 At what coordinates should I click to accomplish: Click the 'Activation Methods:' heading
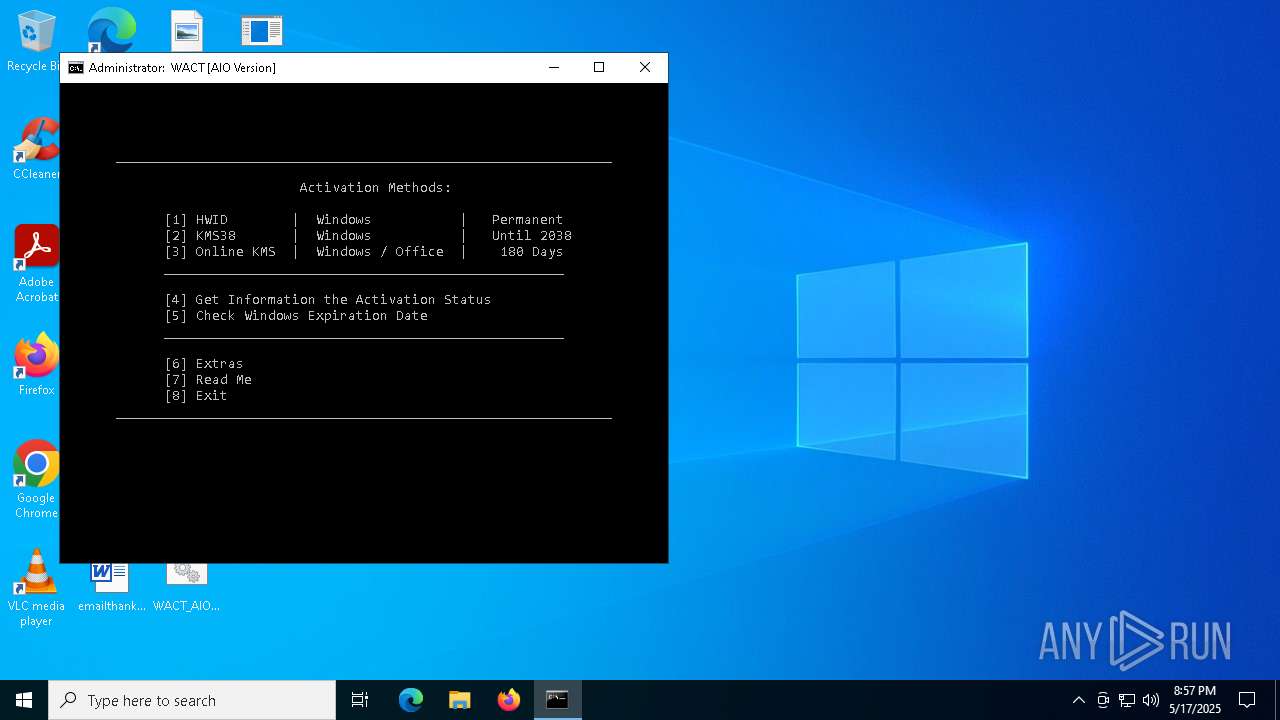375,188
